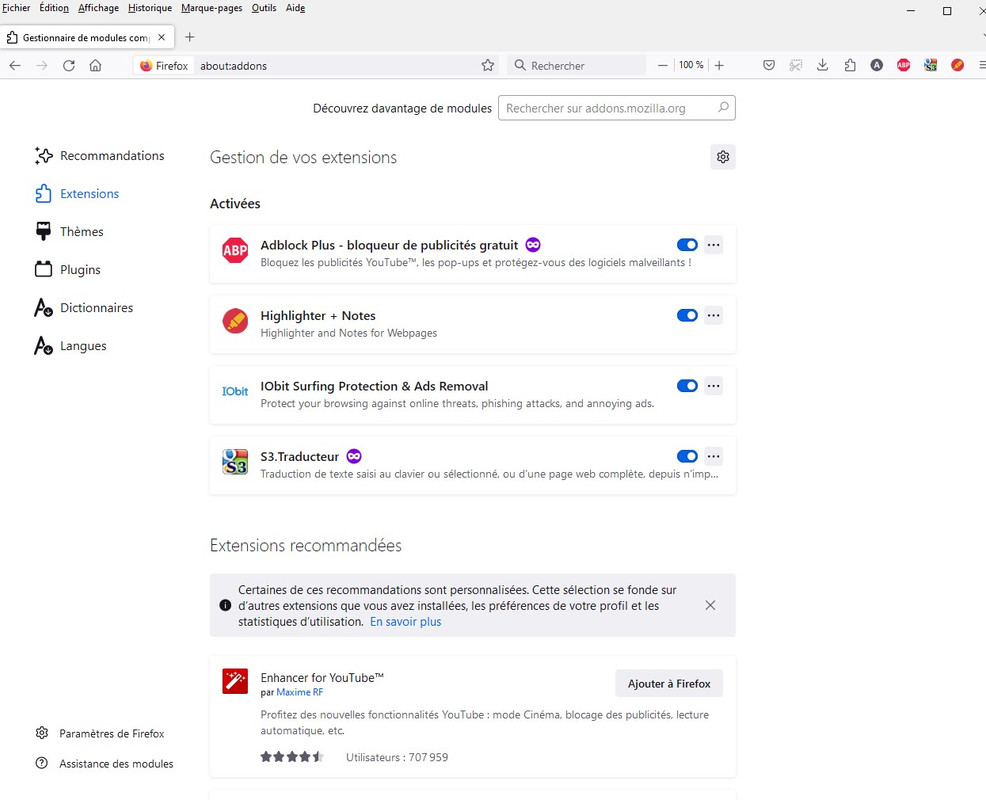Click the Firefox identity badge in the address bar
986x800 pixels.
(x=163, y=65)
